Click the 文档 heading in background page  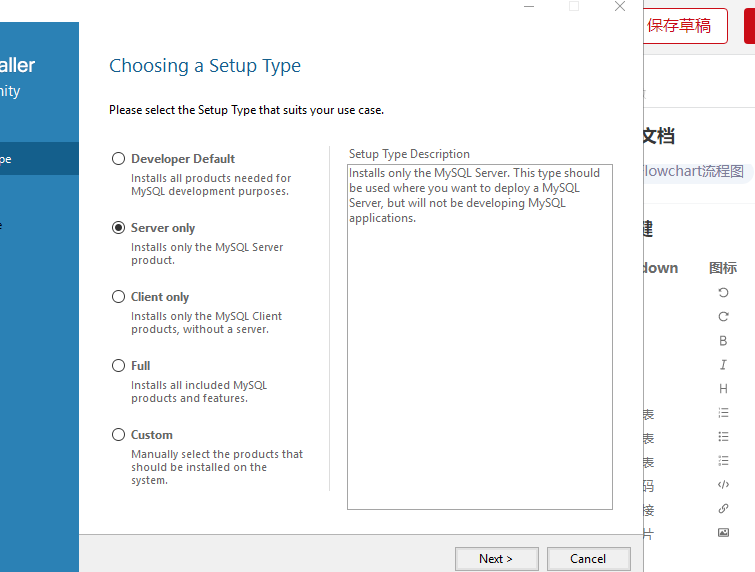(x=659, y=136)
